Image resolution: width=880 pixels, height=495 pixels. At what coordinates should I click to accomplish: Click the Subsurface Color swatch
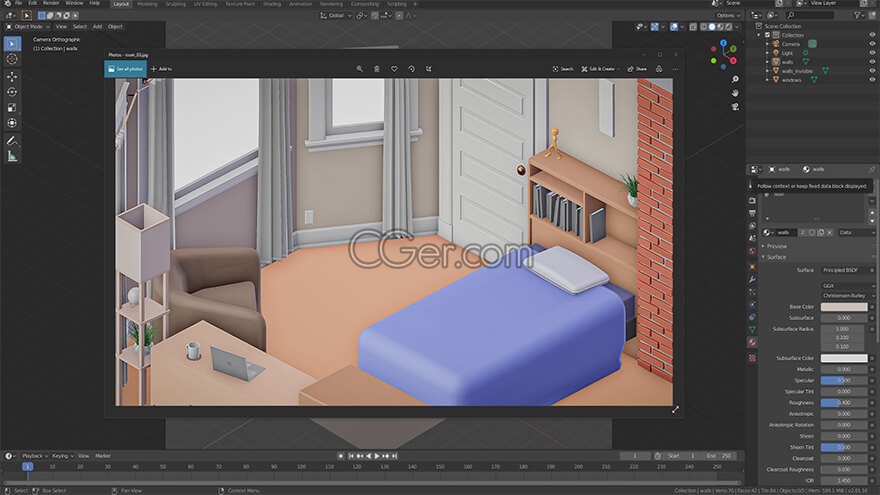844,358
